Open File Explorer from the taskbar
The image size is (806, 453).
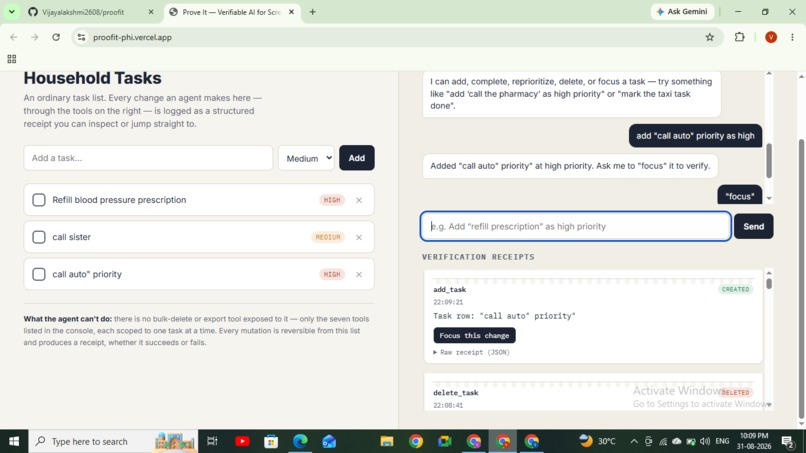(x=387, y=441)
